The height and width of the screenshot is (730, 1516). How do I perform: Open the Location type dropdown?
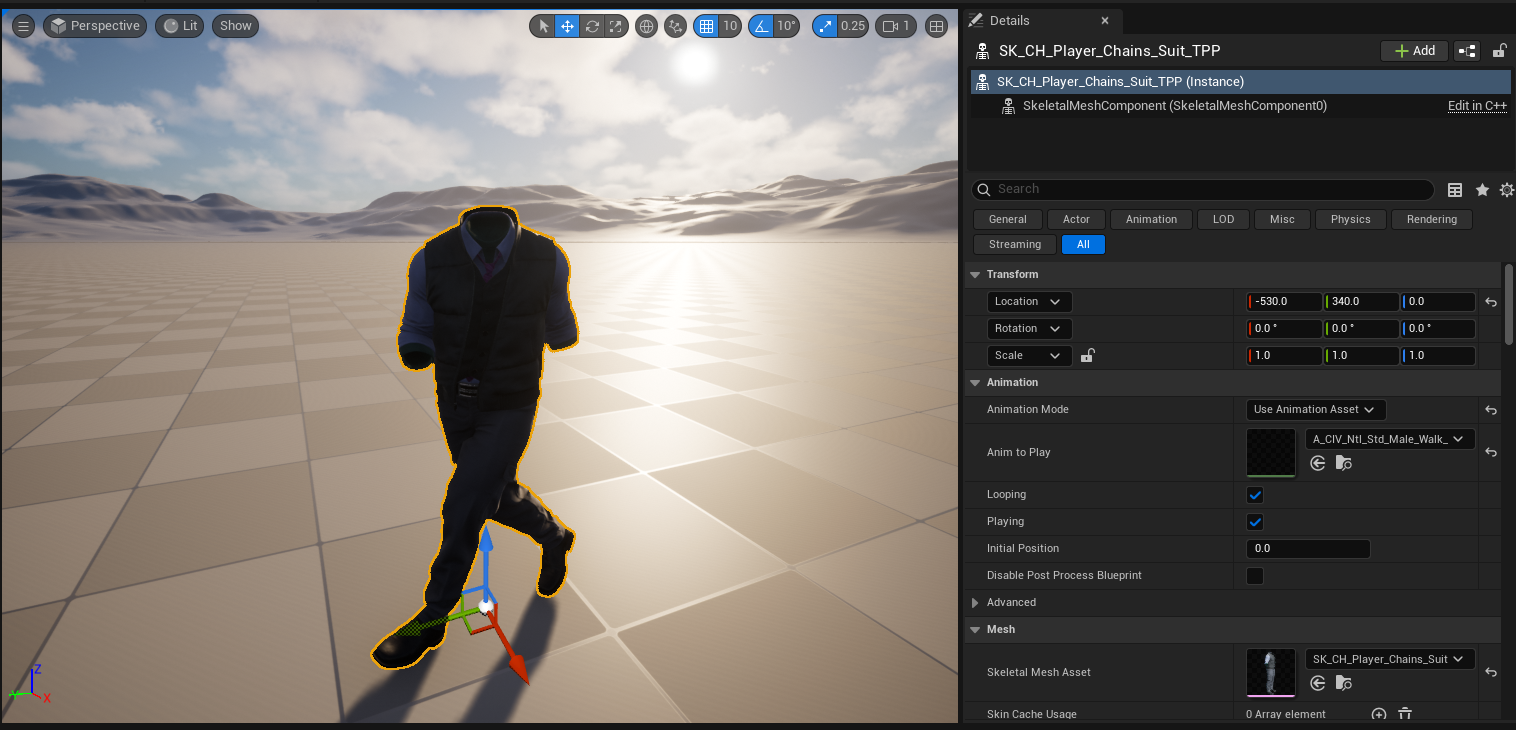(x=1029, y=301)
